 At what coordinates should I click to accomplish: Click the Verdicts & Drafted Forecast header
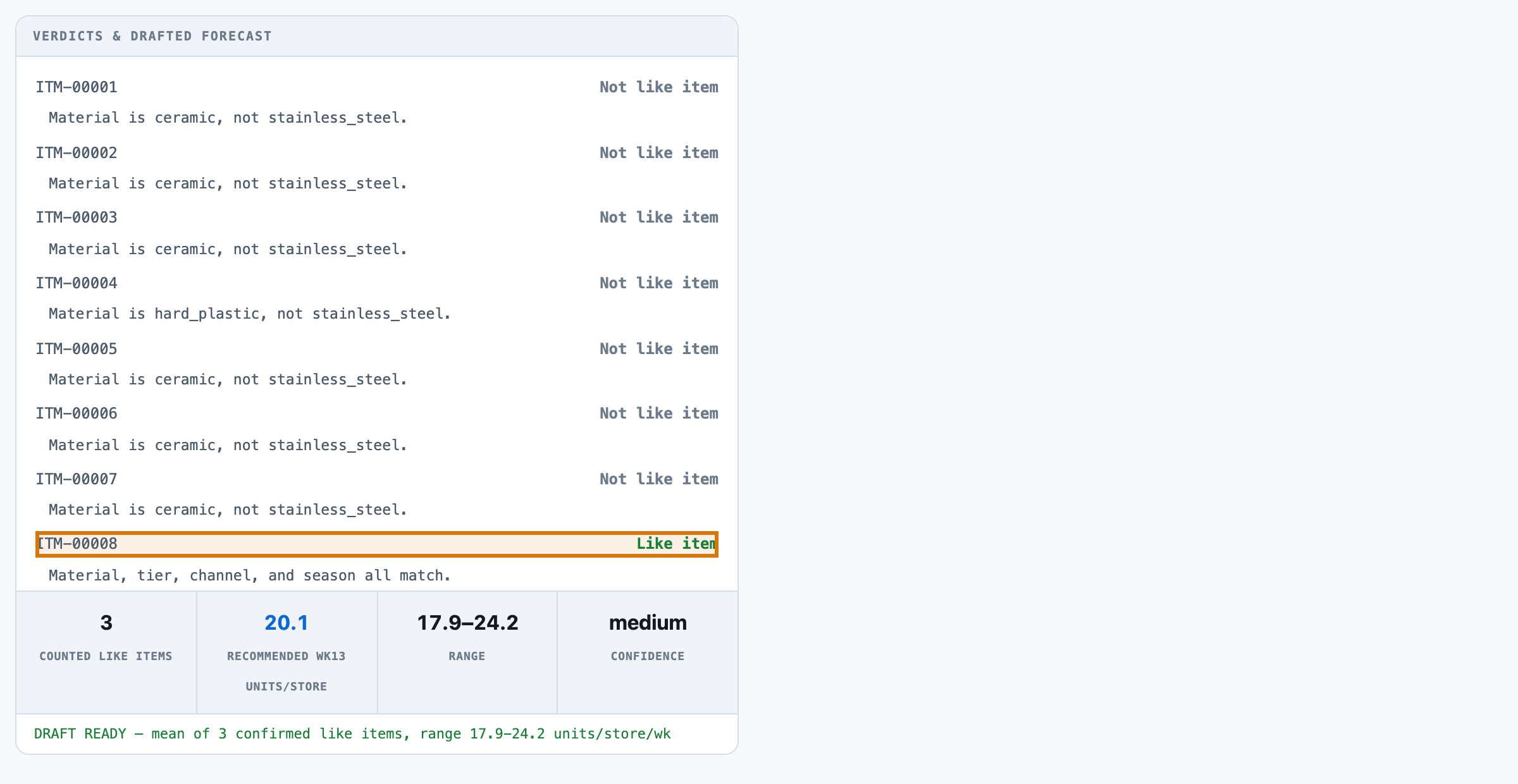coord(152,36)
